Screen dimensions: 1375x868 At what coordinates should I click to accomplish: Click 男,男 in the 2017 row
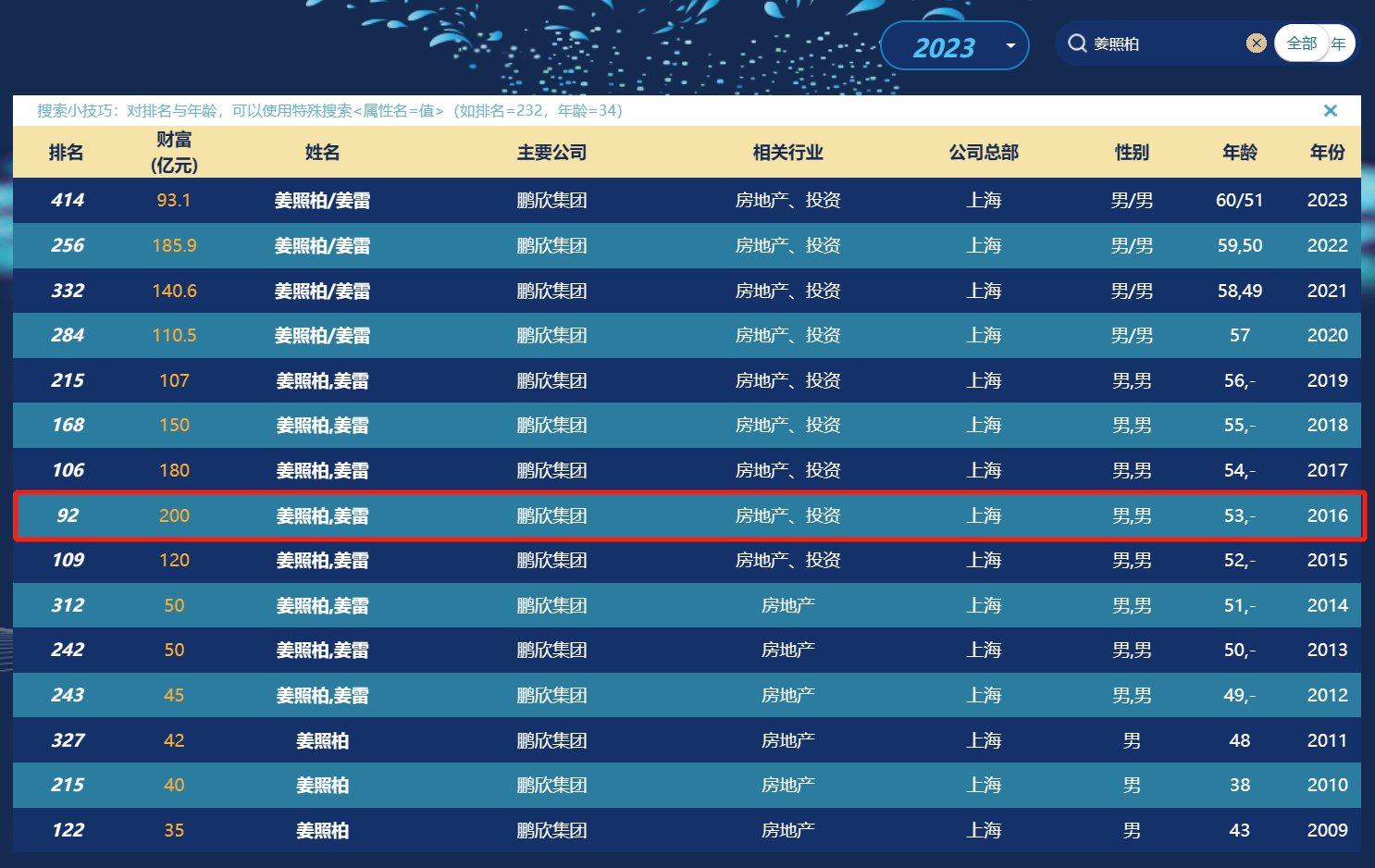pyautogui.click(x=1132, y=470)
